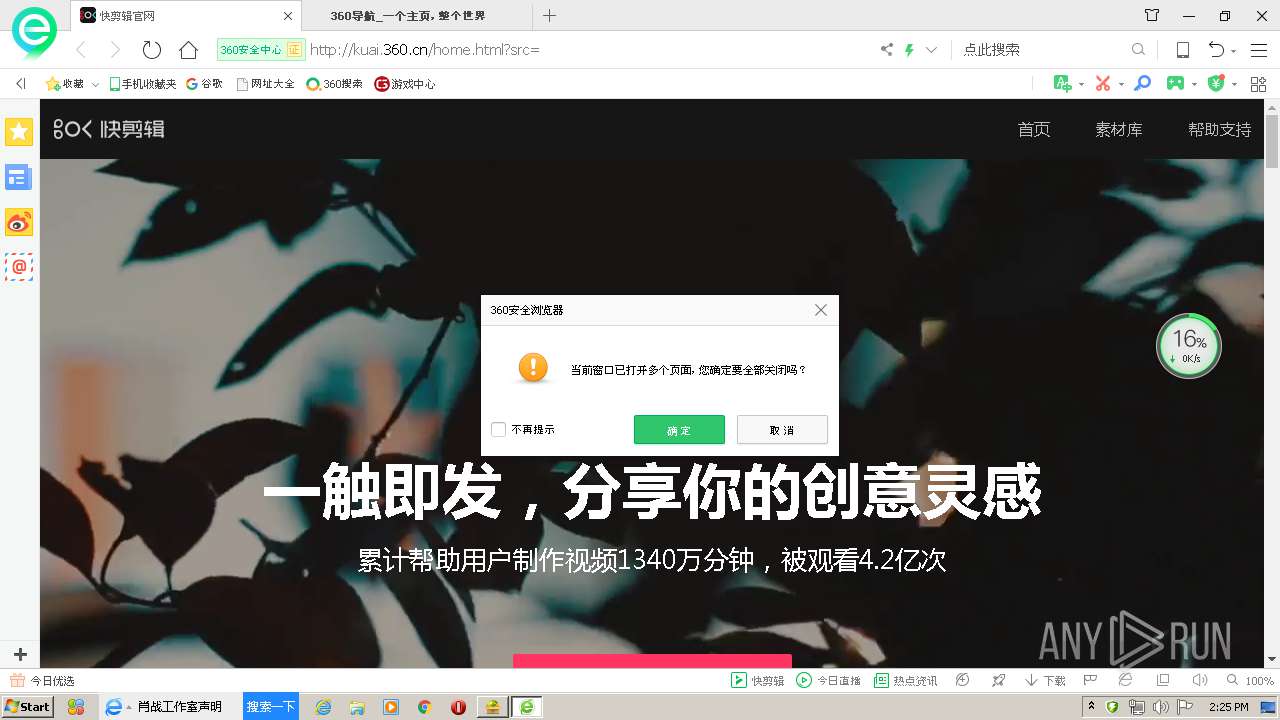Image resolution: width=1280 pixels, height=720 pixels.
Task: Open the browser main menu icon
Action: pyautogui.click(x=1259, y=50)
